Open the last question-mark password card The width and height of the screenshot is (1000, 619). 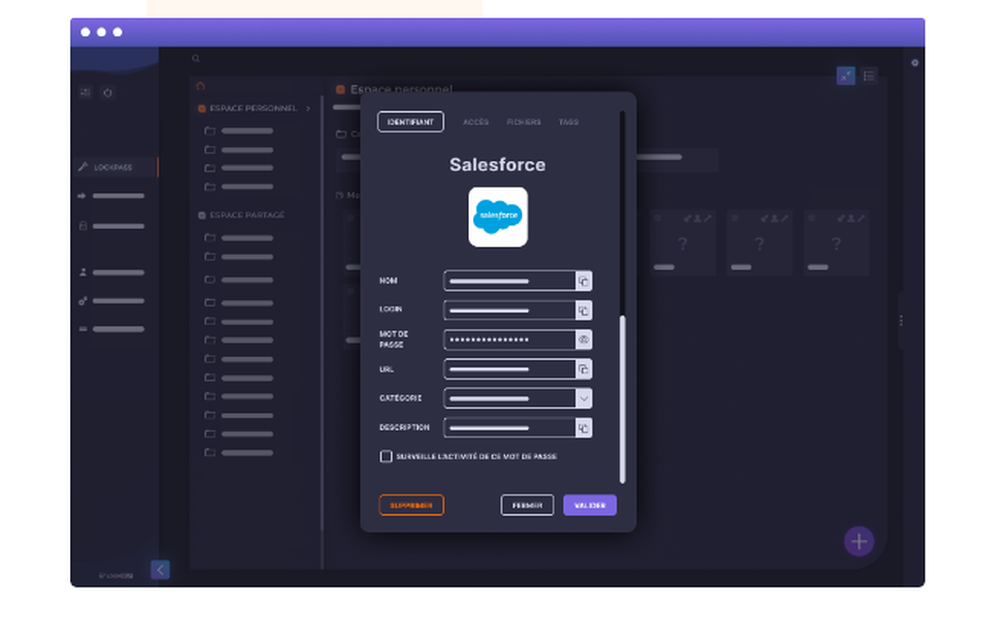coord(836,243)
